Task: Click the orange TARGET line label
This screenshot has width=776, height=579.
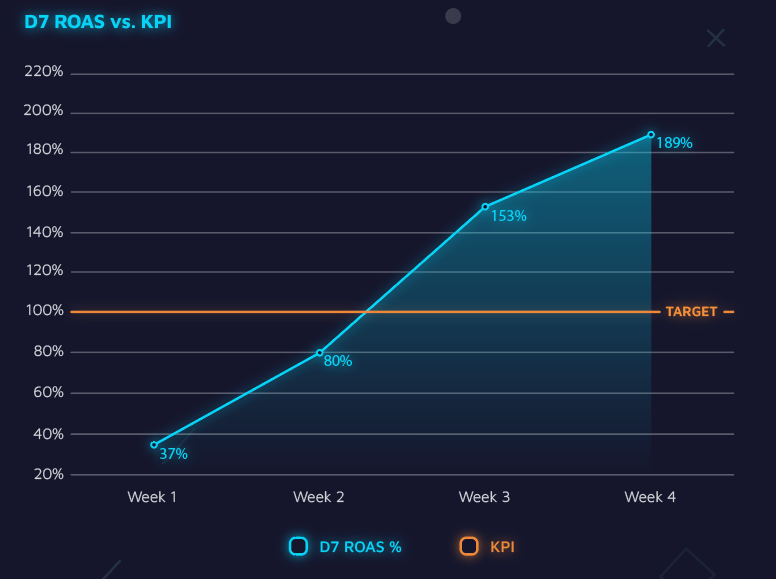Action: pos(691,312)
